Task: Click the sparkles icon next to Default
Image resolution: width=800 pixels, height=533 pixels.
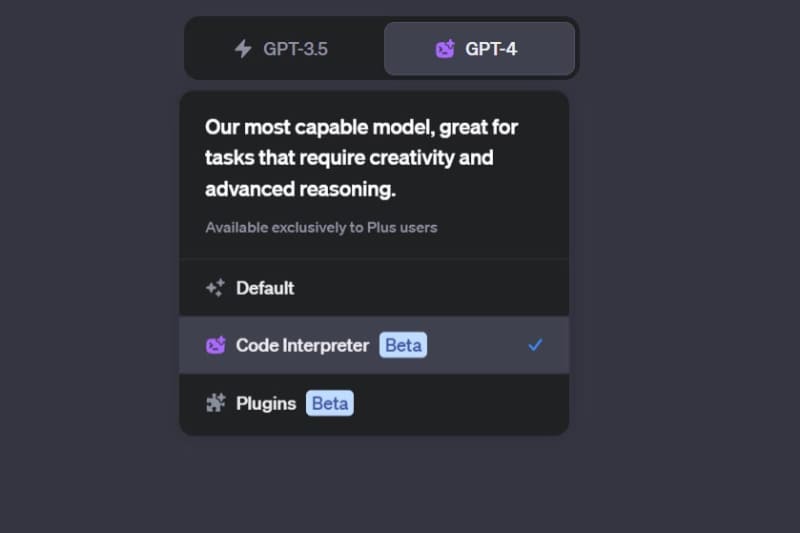Action: pyautogui.click(x=215, y=288)
